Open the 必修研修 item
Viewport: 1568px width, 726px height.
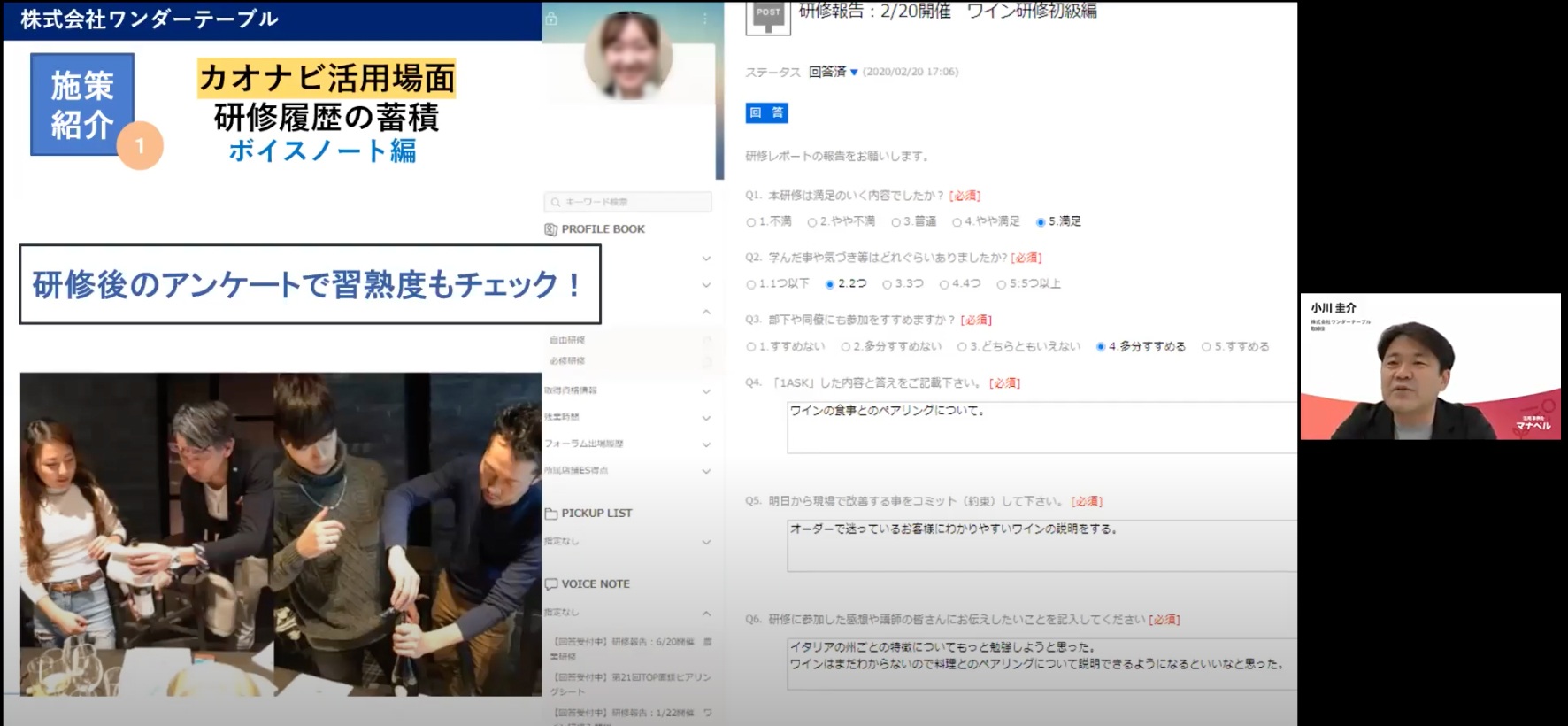click(x=567, y=361)
